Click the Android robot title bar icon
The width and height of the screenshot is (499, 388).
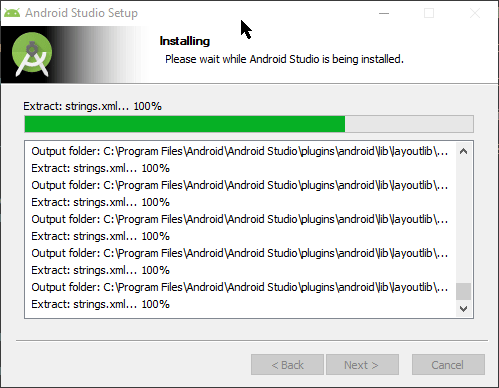pyautogui.click(x=12, y=13)
